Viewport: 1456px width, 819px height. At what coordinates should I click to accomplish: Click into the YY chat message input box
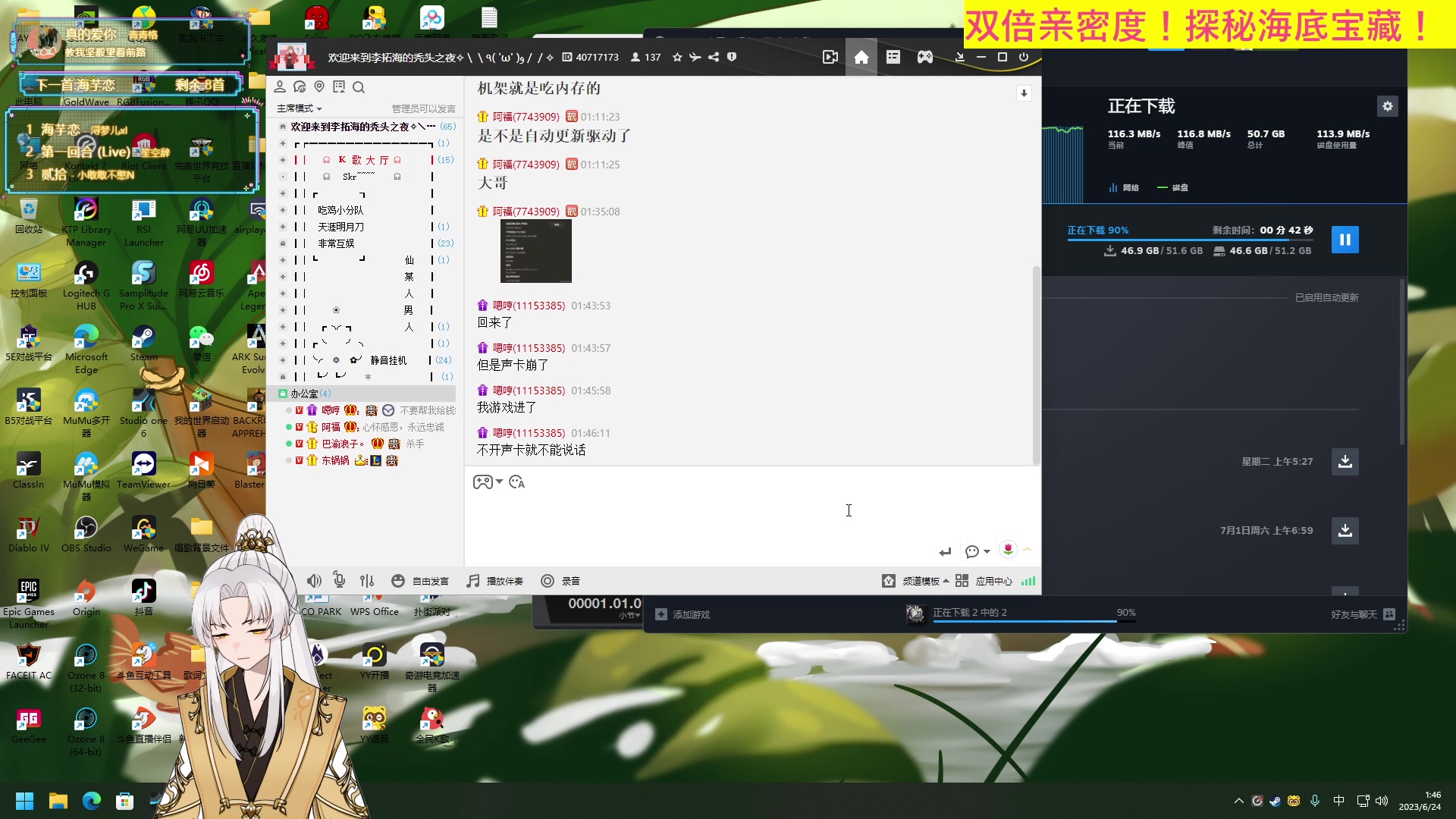point(752,517)
